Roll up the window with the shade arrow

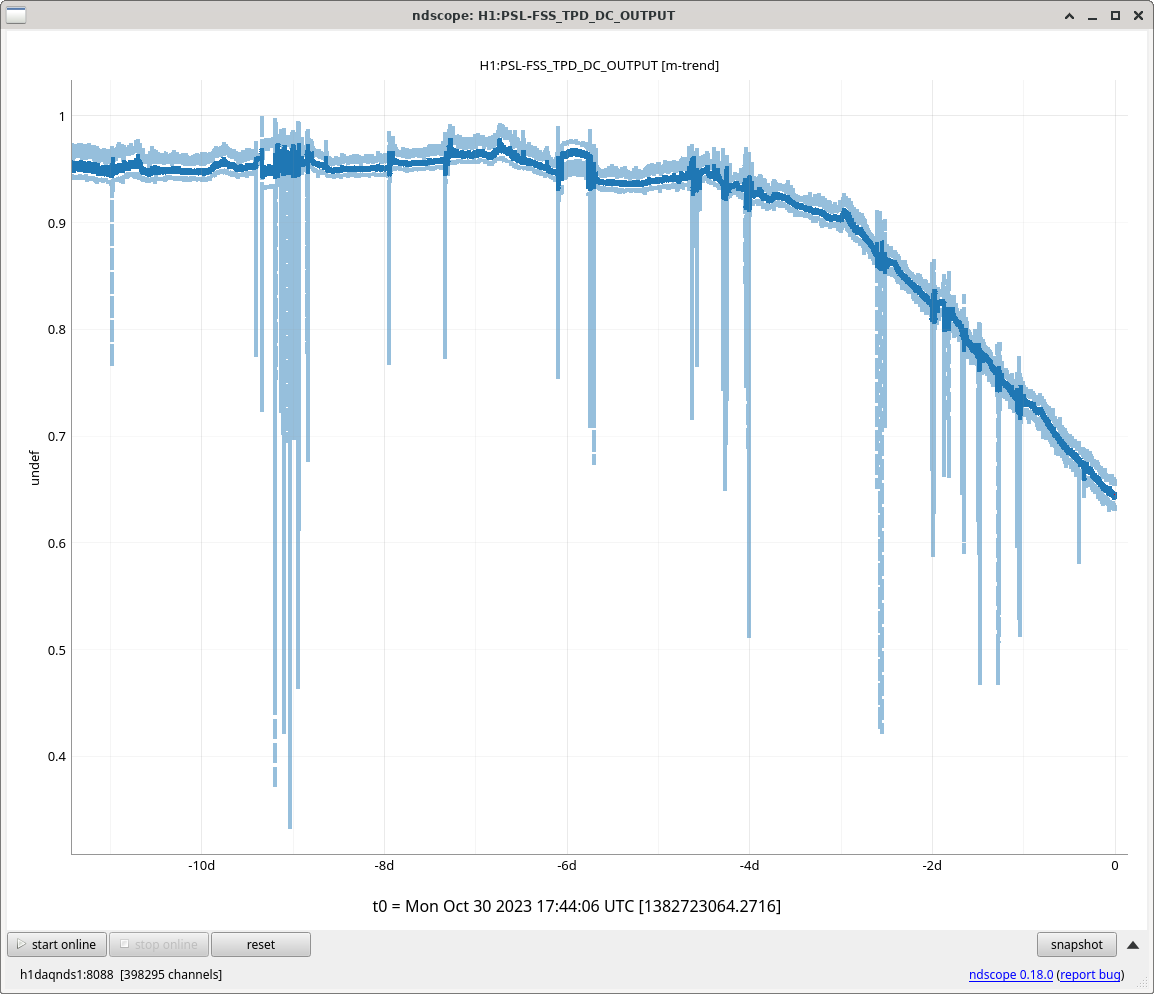click(x=1071, y=16)
